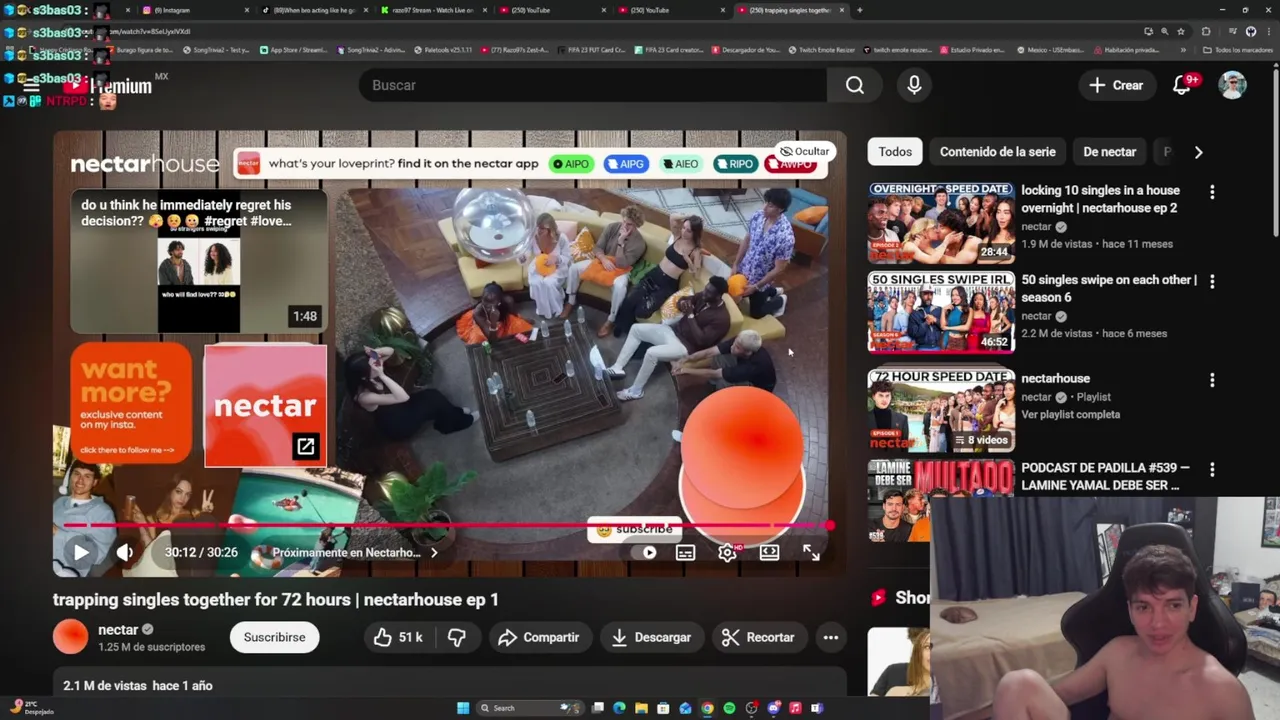Click the Compartir share button
This screenshot has height=720, width=1280.
pyautogui.click(x=538, y=637)
